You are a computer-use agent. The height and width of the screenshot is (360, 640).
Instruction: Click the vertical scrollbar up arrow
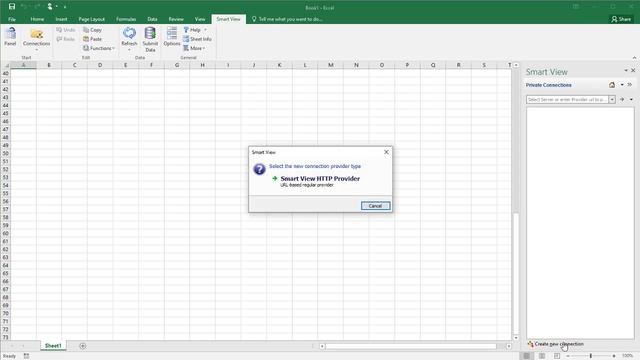(516, 65)
